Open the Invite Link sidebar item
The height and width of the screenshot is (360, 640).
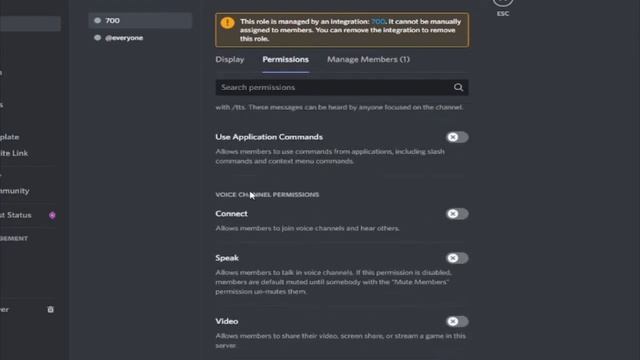(x=14, y=153)
